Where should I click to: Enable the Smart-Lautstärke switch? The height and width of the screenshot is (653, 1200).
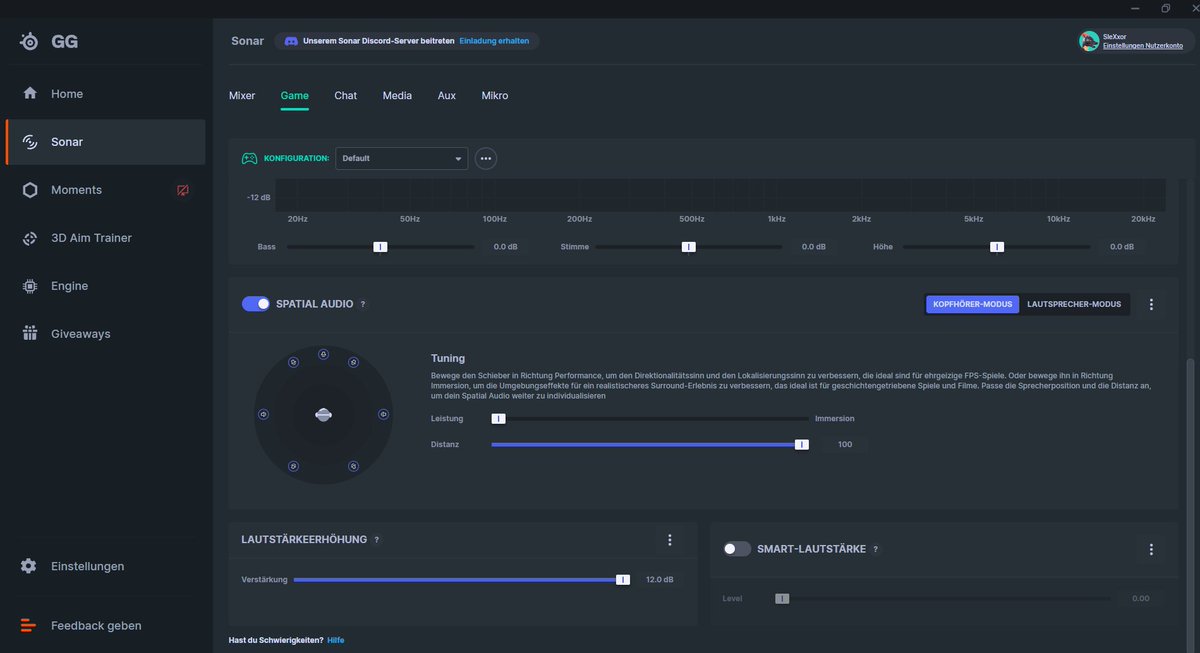(x=737, y=549)
